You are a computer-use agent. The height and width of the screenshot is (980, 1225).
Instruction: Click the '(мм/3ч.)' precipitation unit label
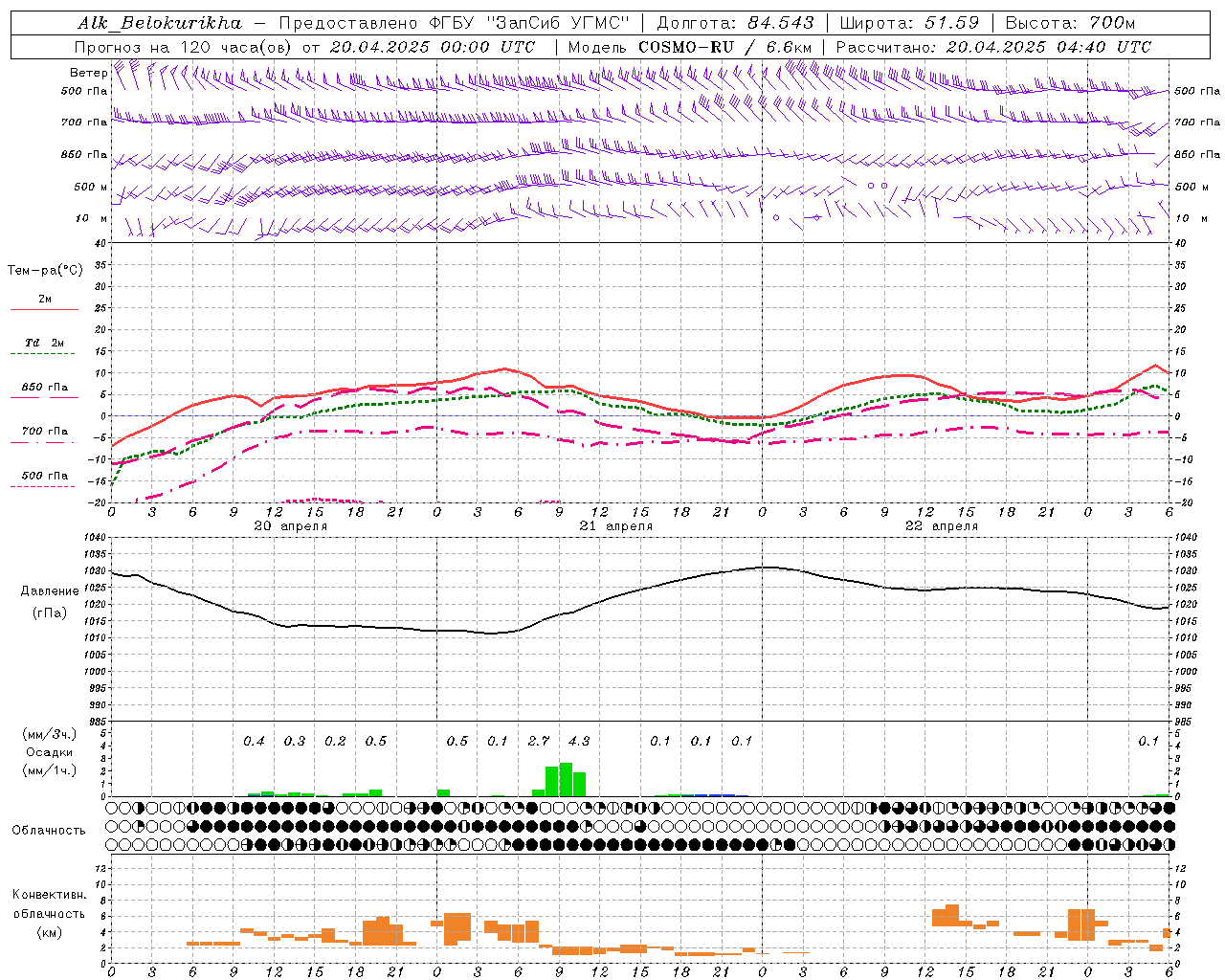click(50, 734)
